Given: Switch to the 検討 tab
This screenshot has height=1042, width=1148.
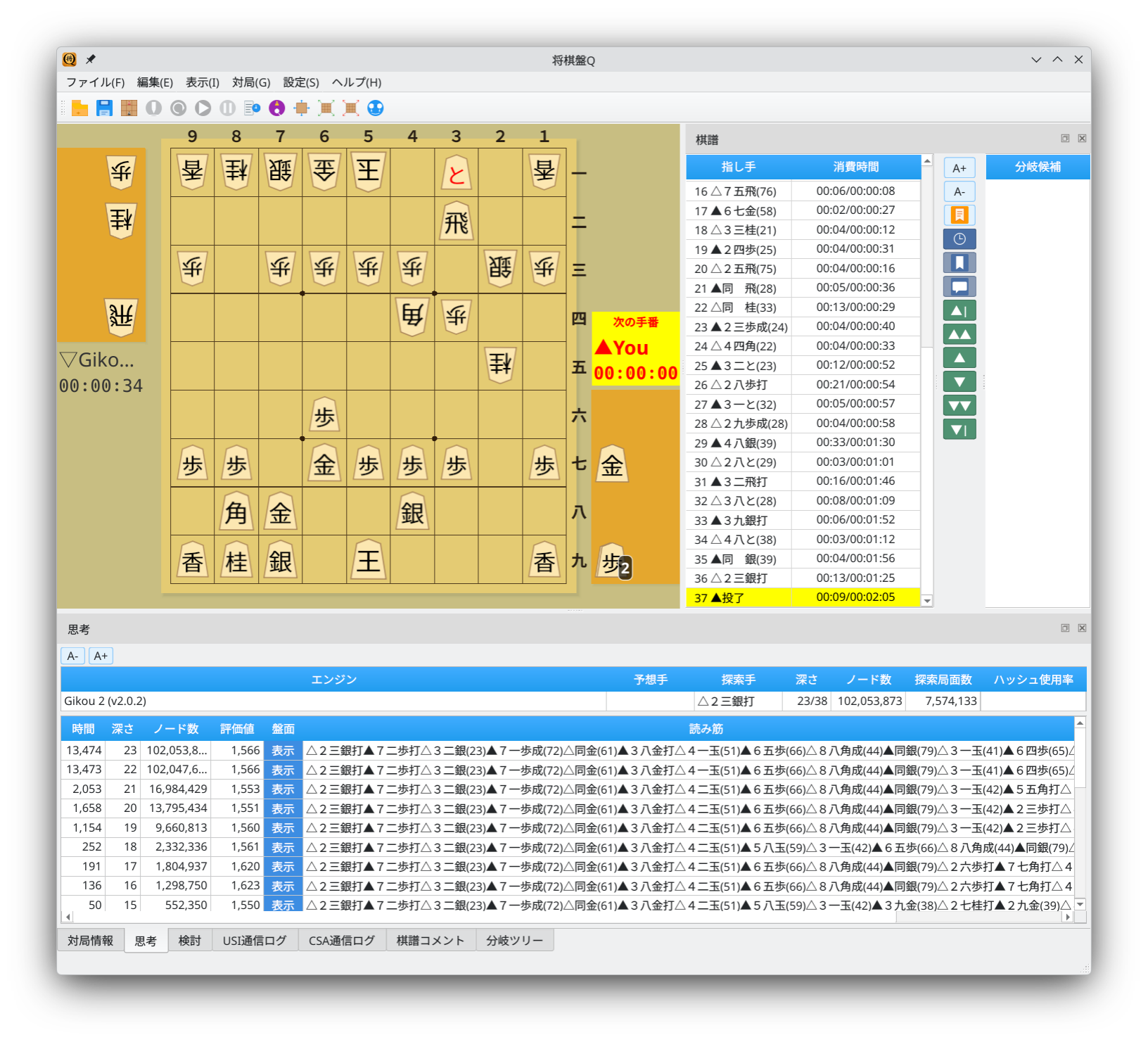Looking at the screenshot, I should tap(189, 940).
